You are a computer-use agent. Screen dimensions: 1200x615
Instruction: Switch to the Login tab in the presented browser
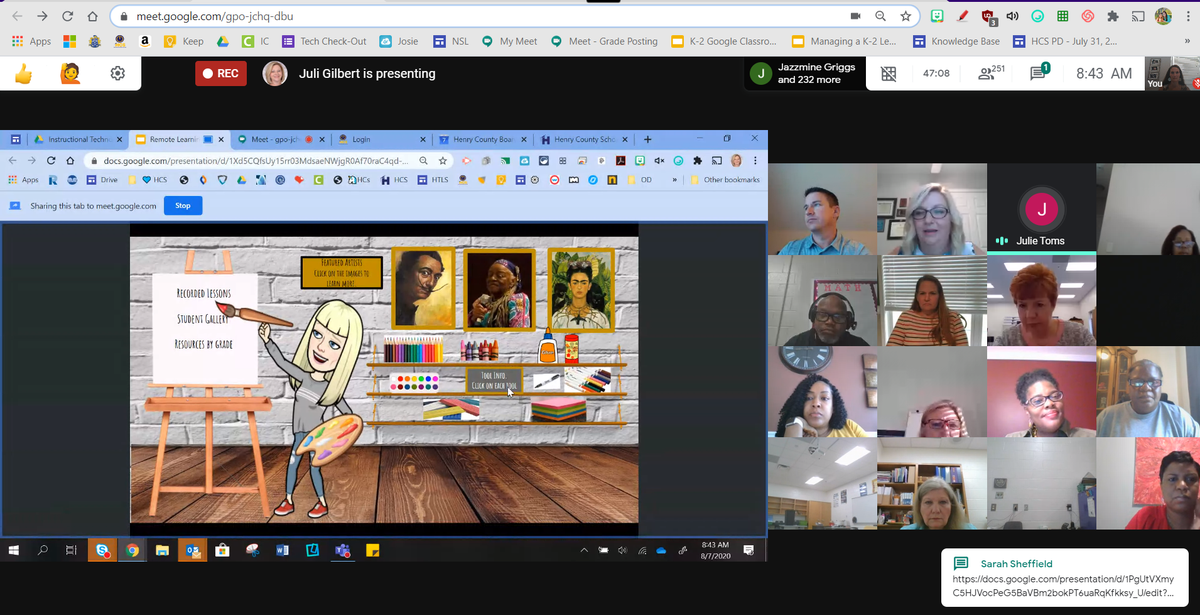(x=382, y=139)
